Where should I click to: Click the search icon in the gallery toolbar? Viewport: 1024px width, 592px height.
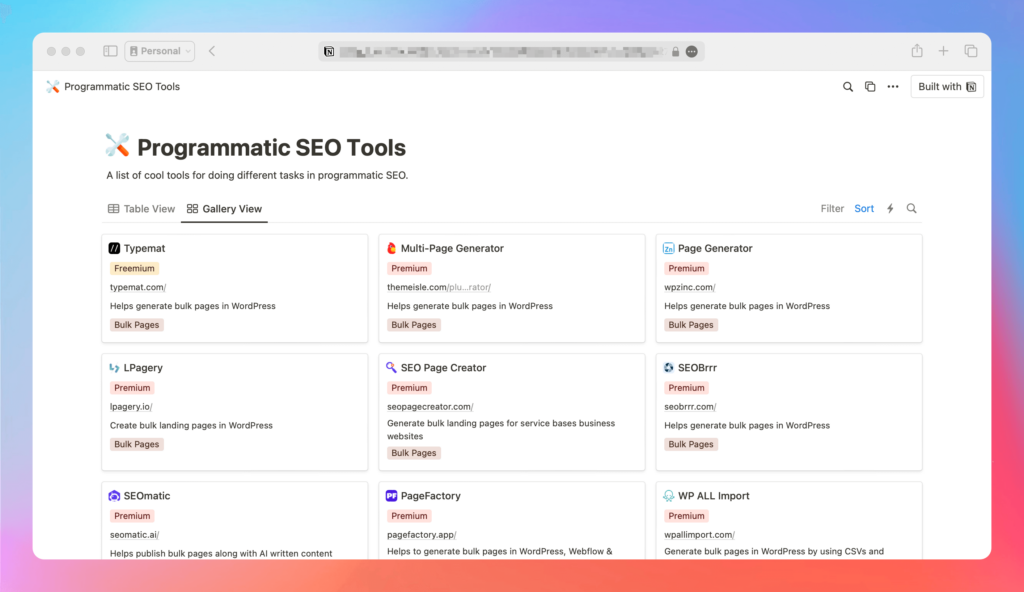(x=911, y=208)
